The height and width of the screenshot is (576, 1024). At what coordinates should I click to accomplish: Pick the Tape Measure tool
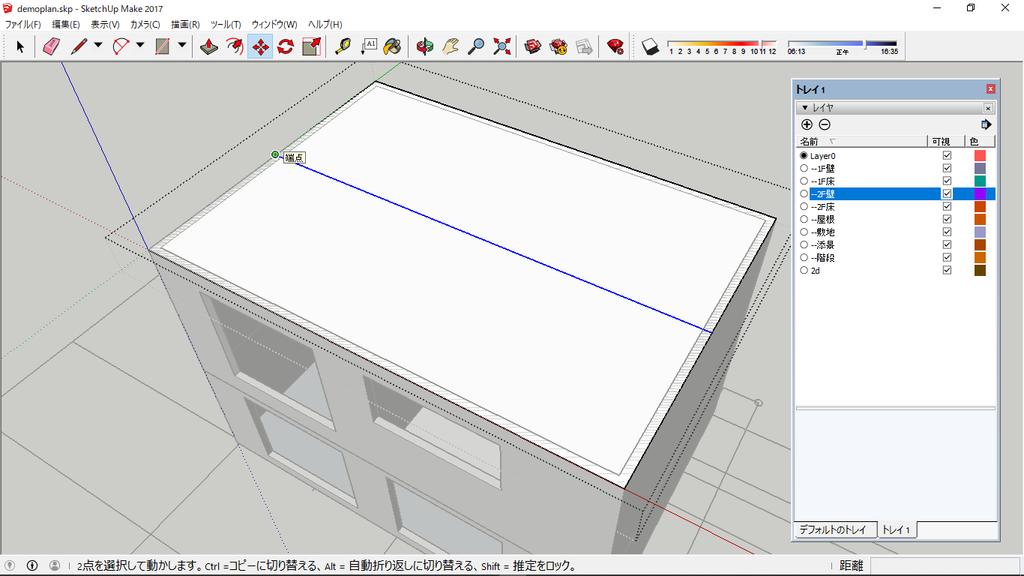[x=343, y=46]
